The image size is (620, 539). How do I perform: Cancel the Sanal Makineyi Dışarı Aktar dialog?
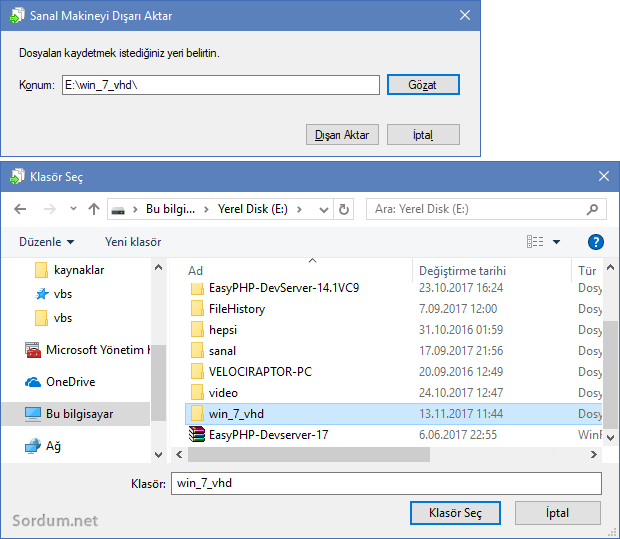point(423,135)
